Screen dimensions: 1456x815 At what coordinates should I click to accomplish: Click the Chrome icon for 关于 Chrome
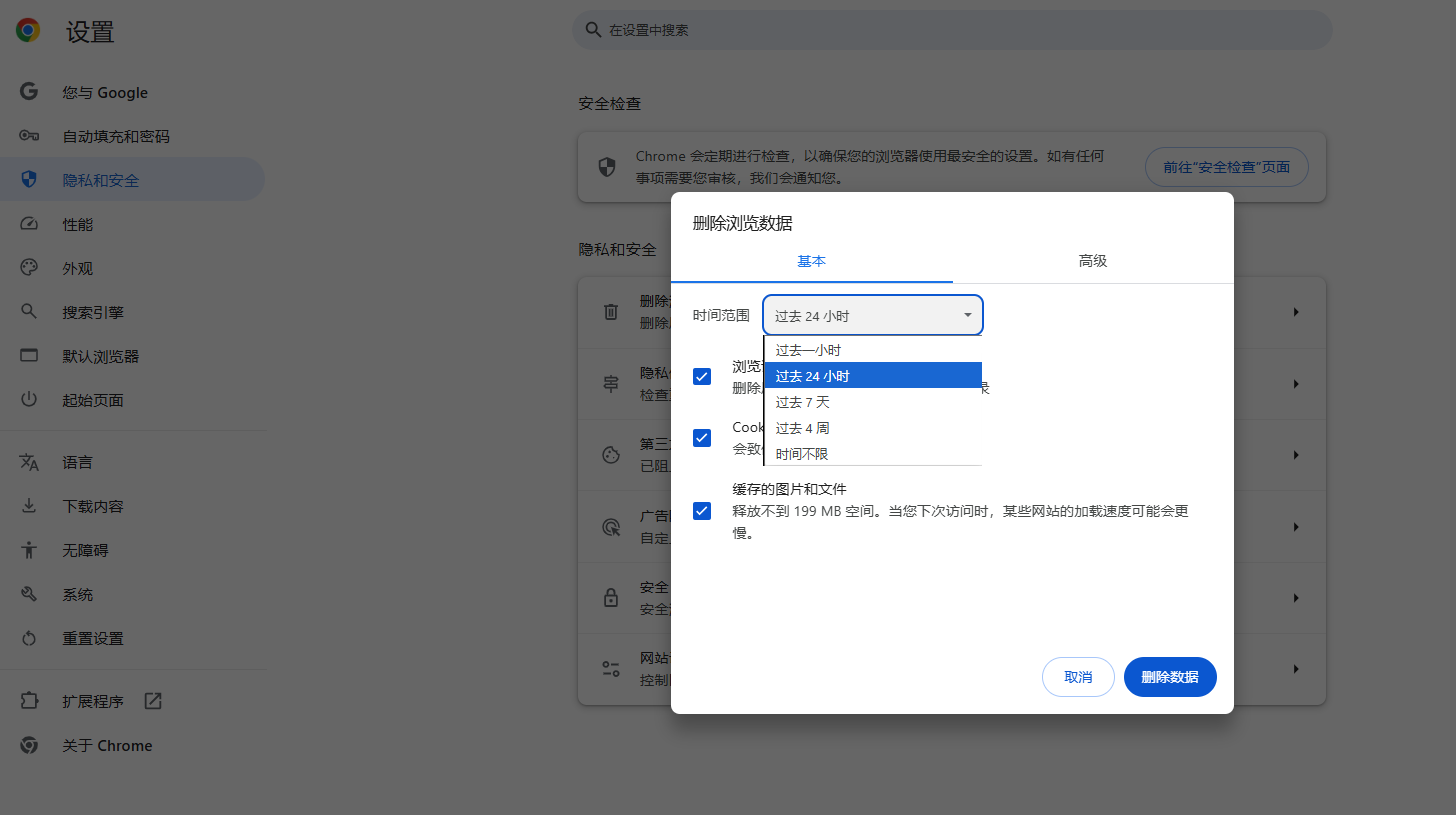(x=29, y=745)
